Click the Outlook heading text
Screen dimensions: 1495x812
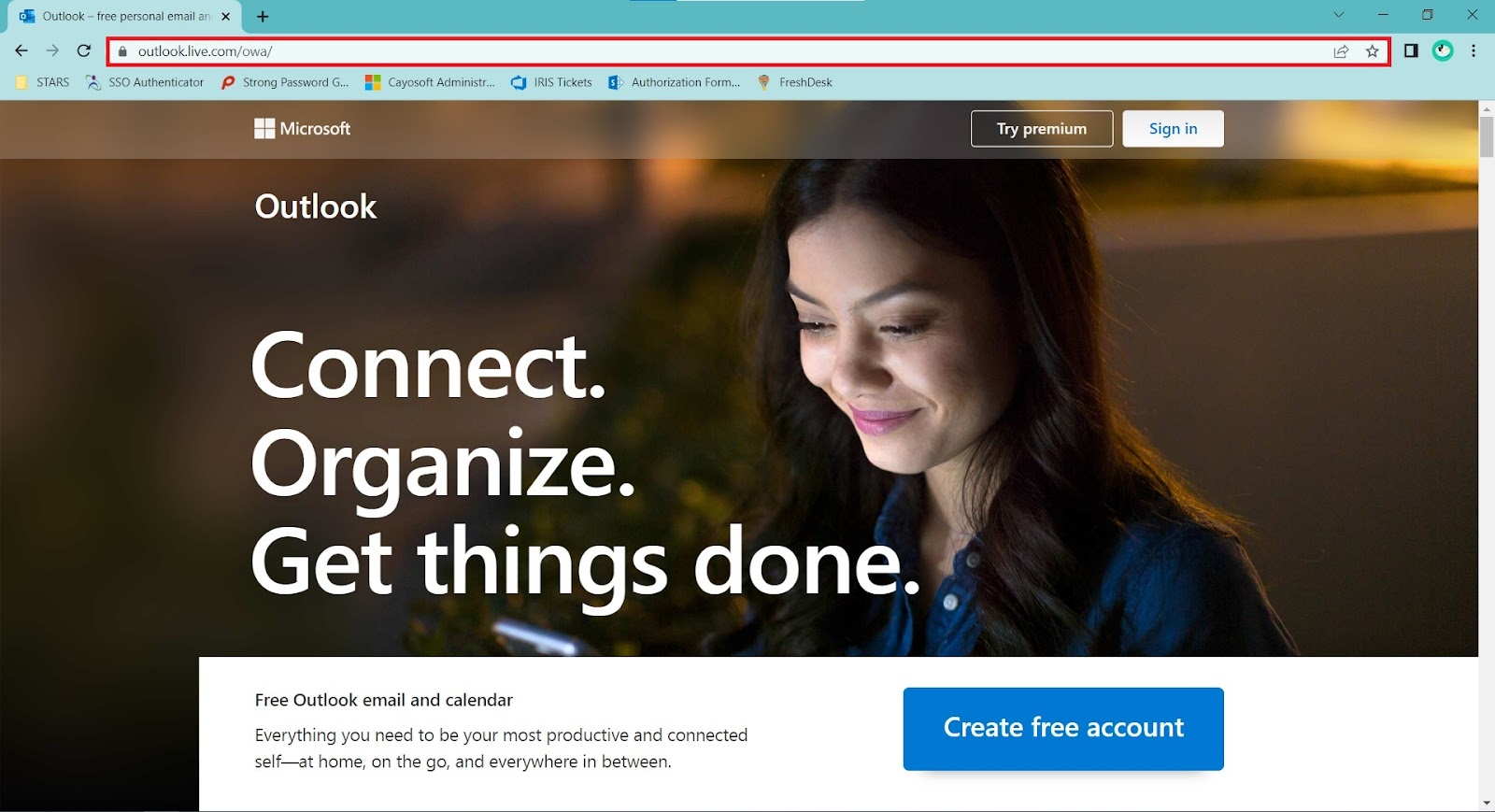tap(316, 207)
